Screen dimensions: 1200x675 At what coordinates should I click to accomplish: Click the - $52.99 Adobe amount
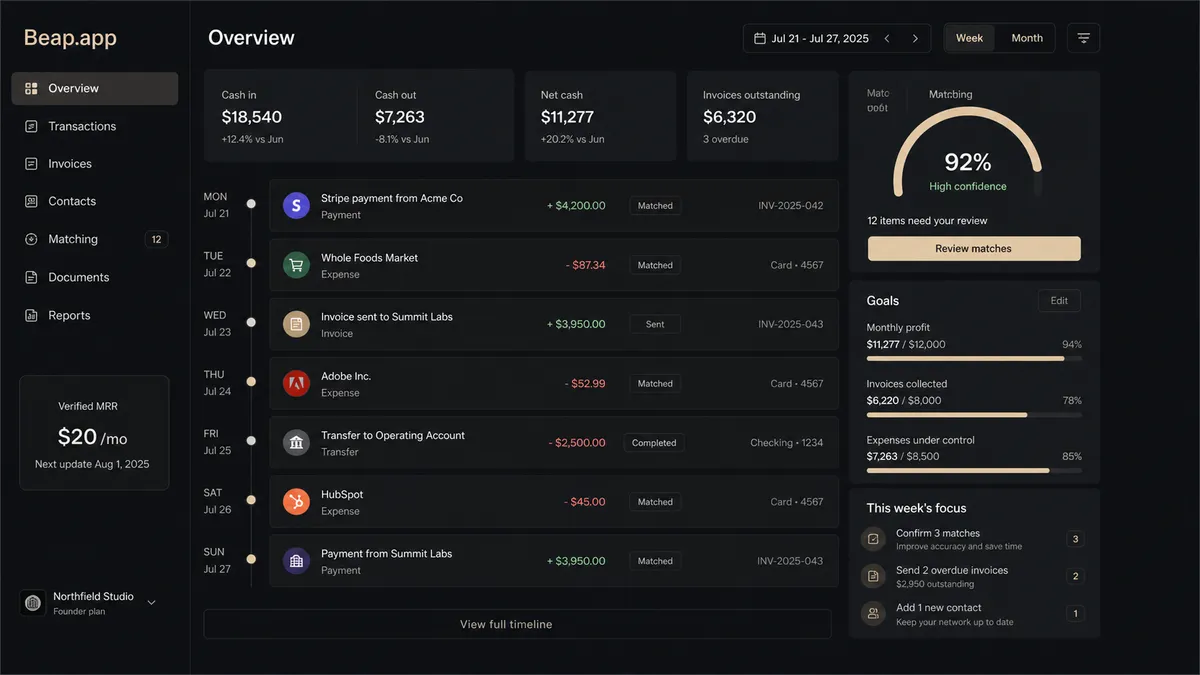585,383
